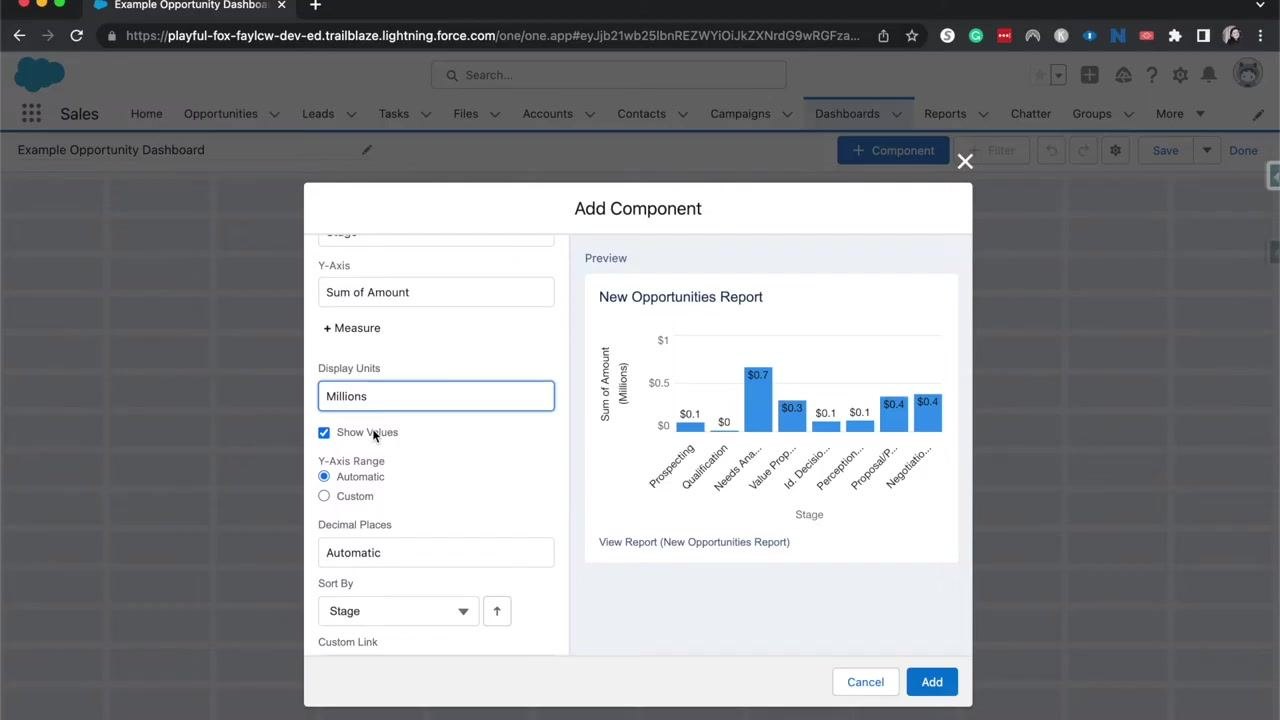Open Salesforce global actions plus icon
This screenshot has height=720, width=1280.
tap(1089, 75)
